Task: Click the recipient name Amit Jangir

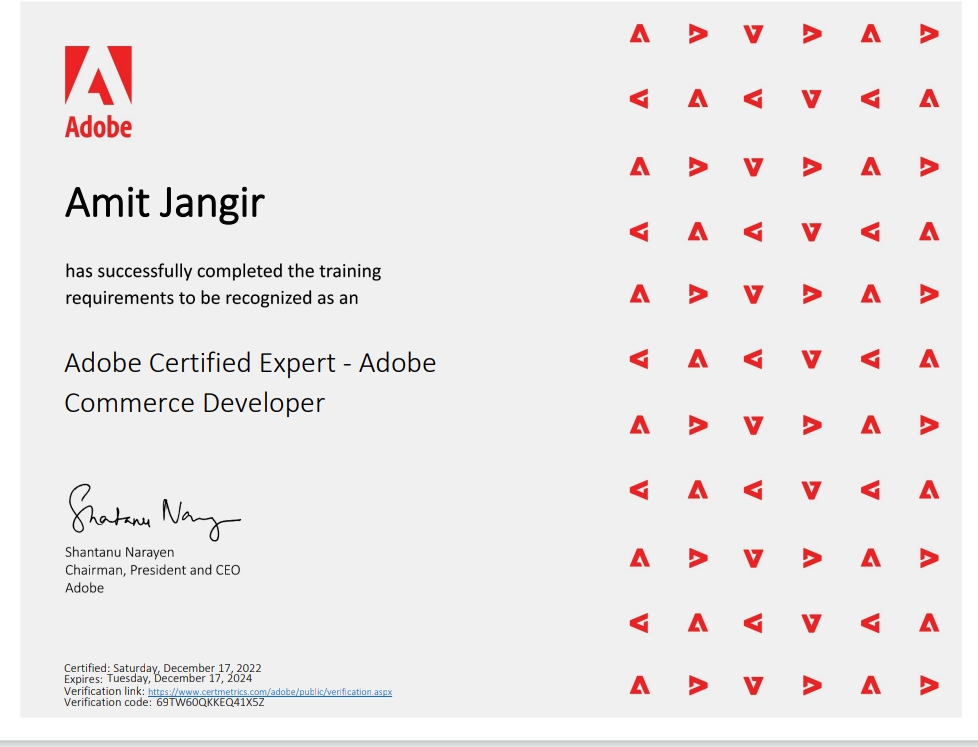Action: (165, 203)
